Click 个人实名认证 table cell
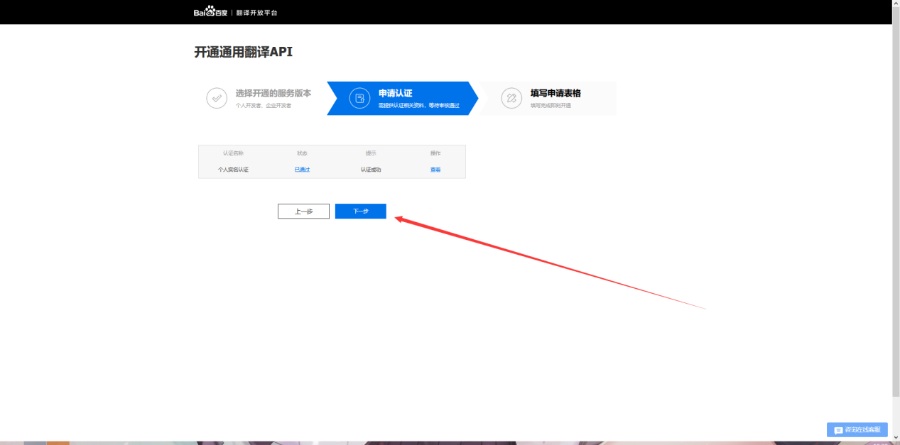Viewport: 900px width, 445px height. click(x=233, y=170)
